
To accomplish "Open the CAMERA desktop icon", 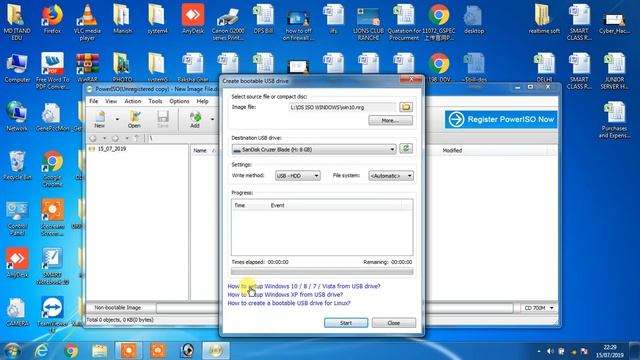I will (17, 312).
